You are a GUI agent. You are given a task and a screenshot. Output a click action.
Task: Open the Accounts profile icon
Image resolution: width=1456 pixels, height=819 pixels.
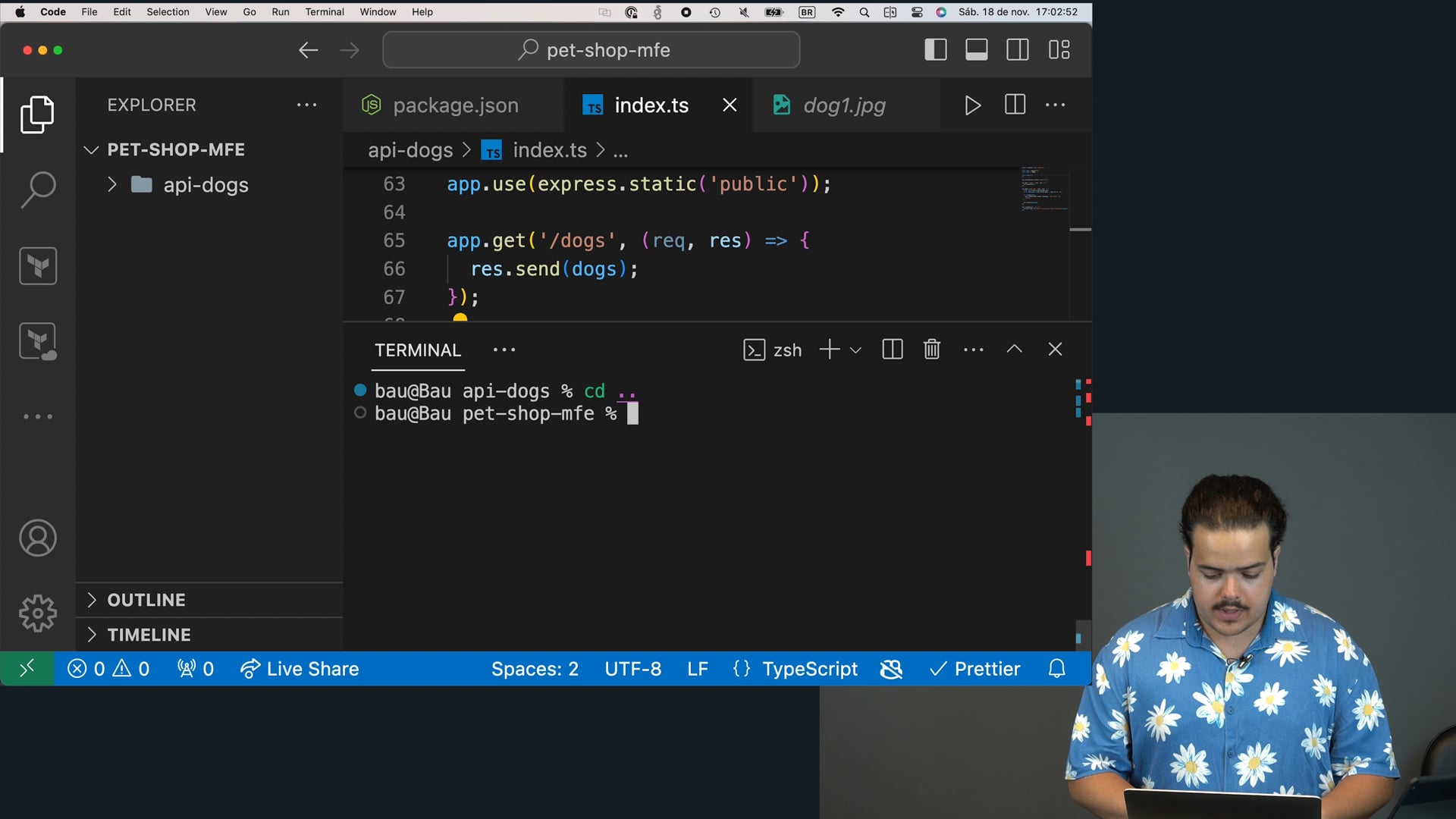(38, 538)
